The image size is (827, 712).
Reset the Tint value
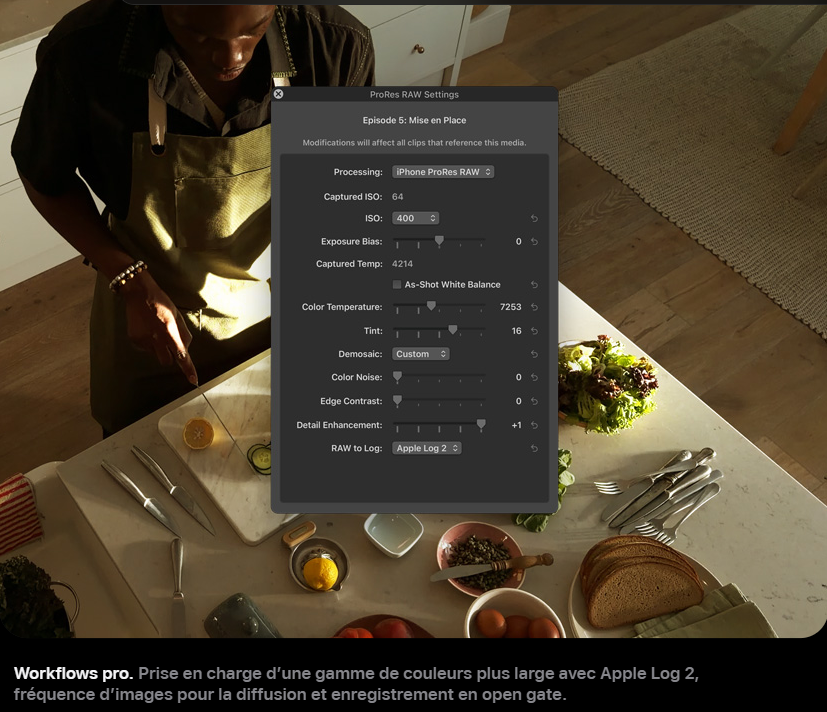point(534,331)
